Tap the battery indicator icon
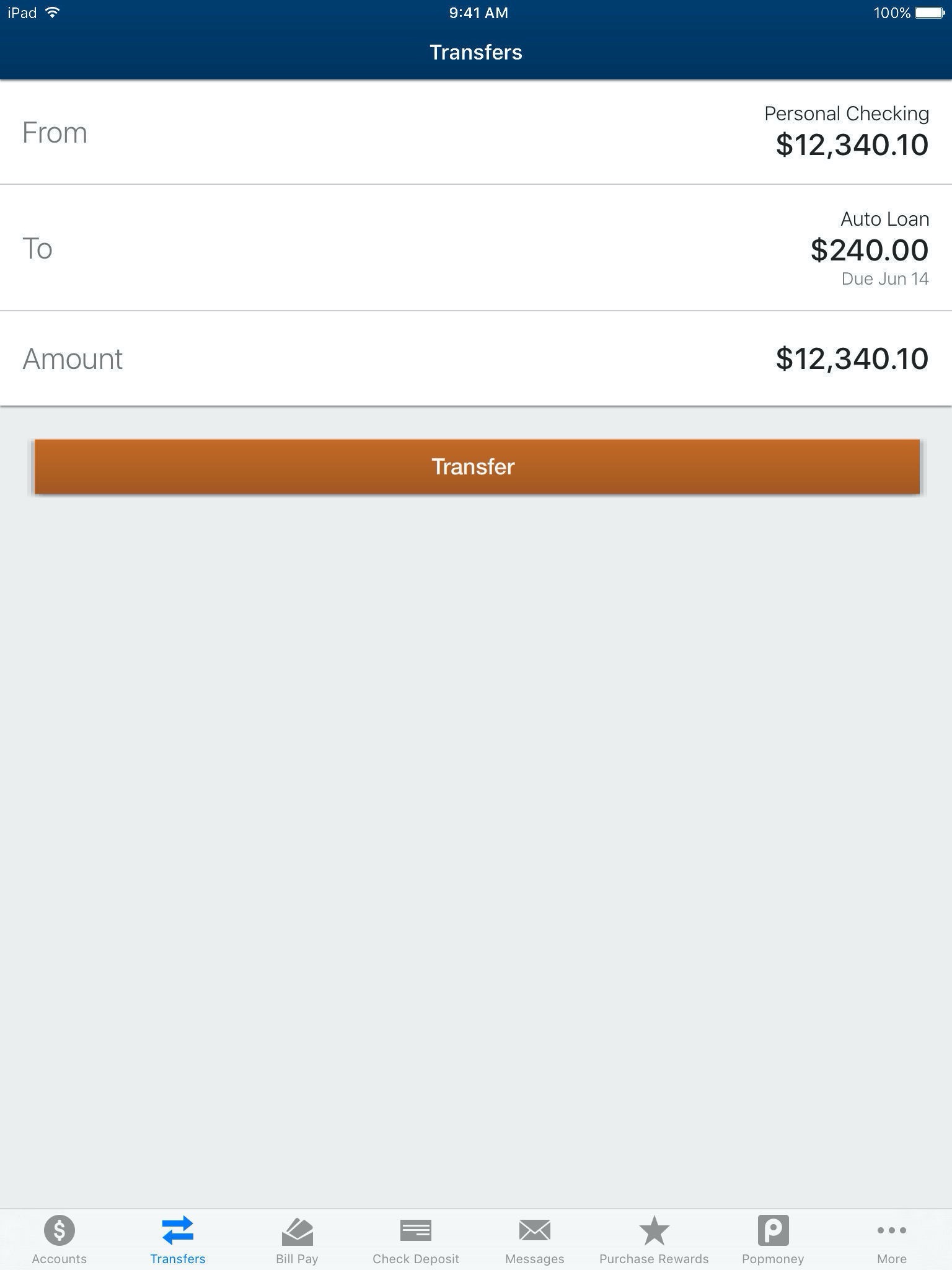 [929, 12]
